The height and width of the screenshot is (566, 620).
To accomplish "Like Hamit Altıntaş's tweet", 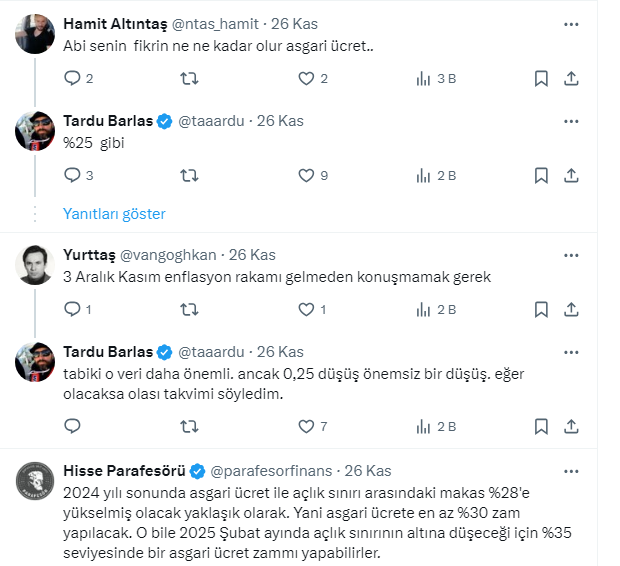I will point(306,78).
